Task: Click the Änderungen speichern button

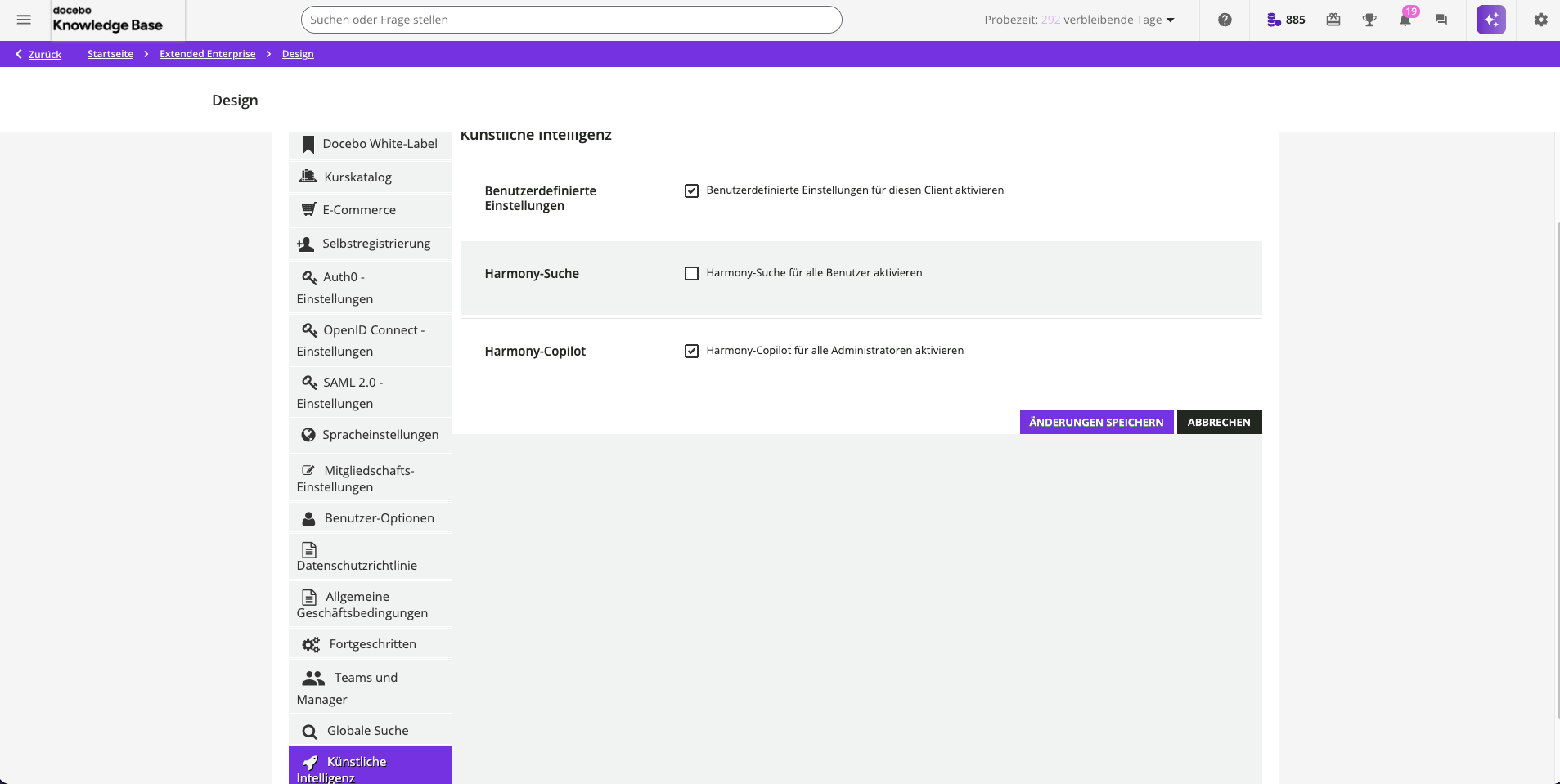Action: (x=1095, y=422)
